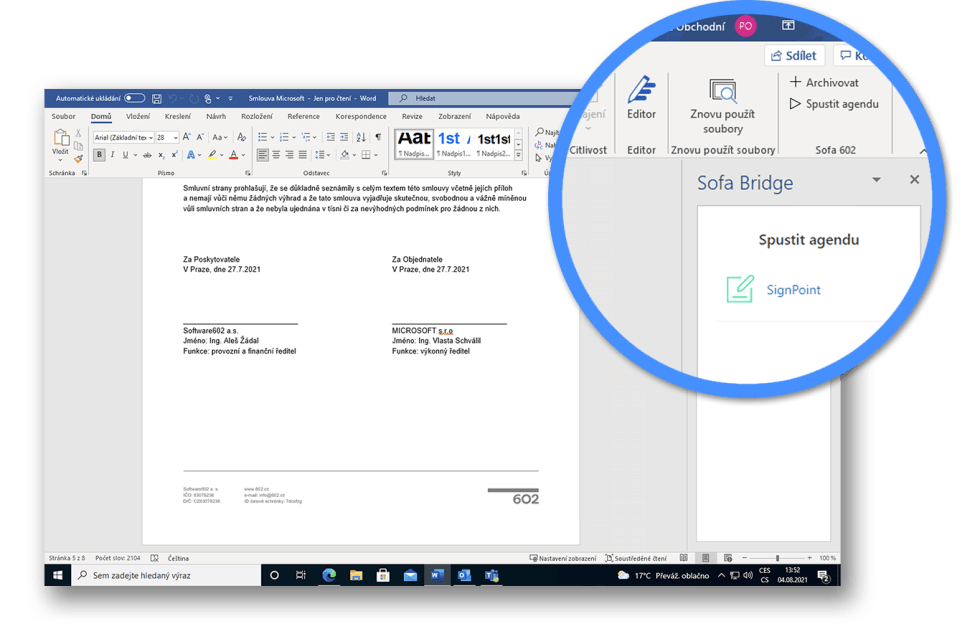980x629 pixels.
Task: Expand the Styles gallery More arrow
Action: [518, 155]
